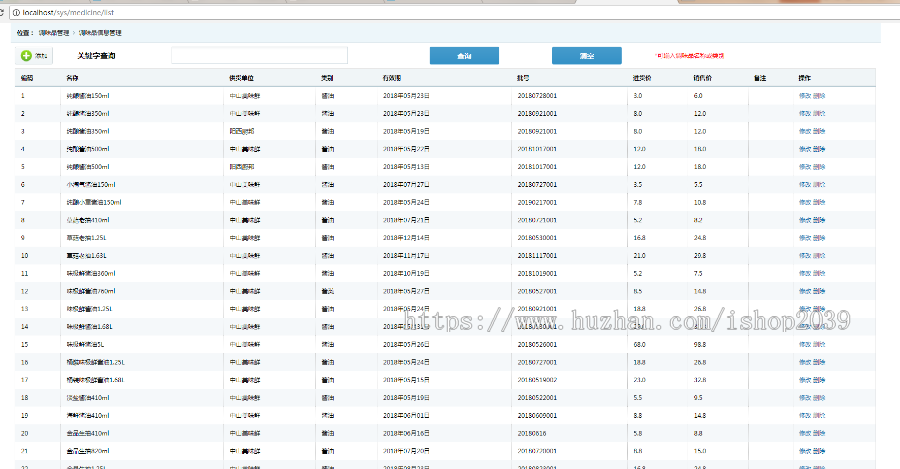
Task: Click the 进货价 column header
Action: (x=642, y=78)
